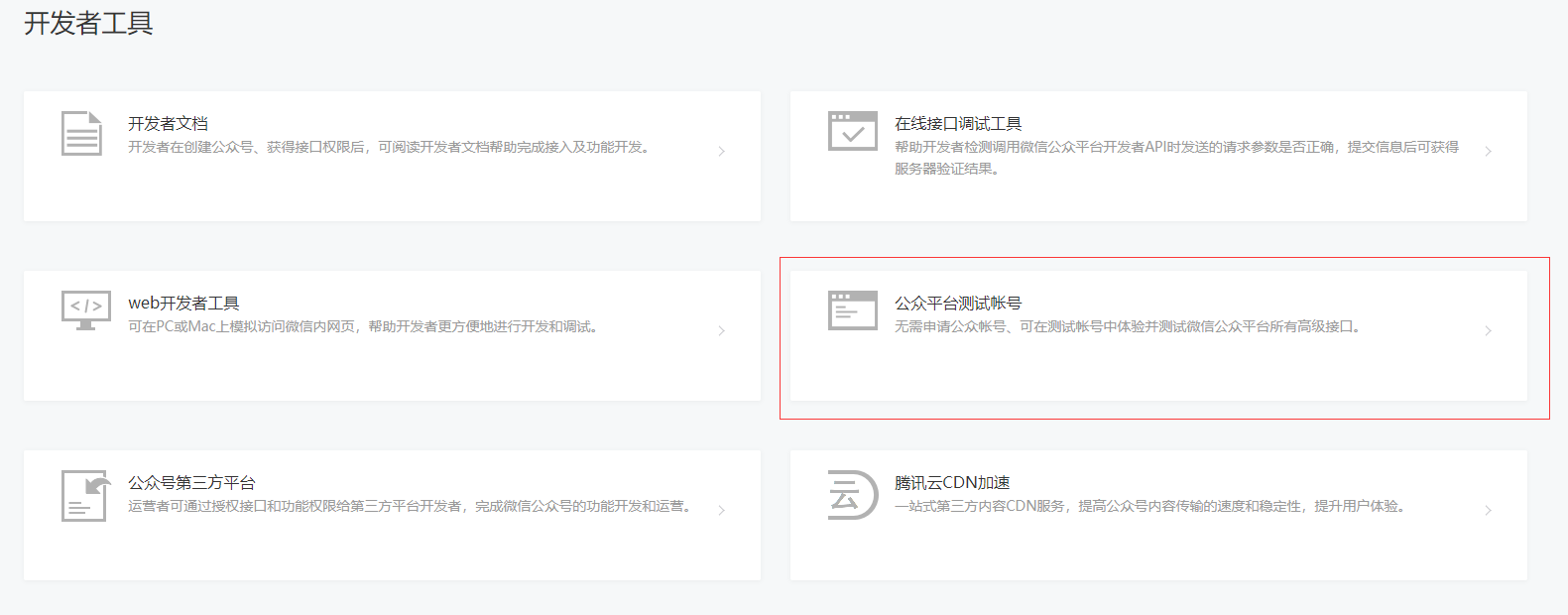Open the 公众号第三方平台 title link
The image size is (1568, 615).
tap(191, 482)
